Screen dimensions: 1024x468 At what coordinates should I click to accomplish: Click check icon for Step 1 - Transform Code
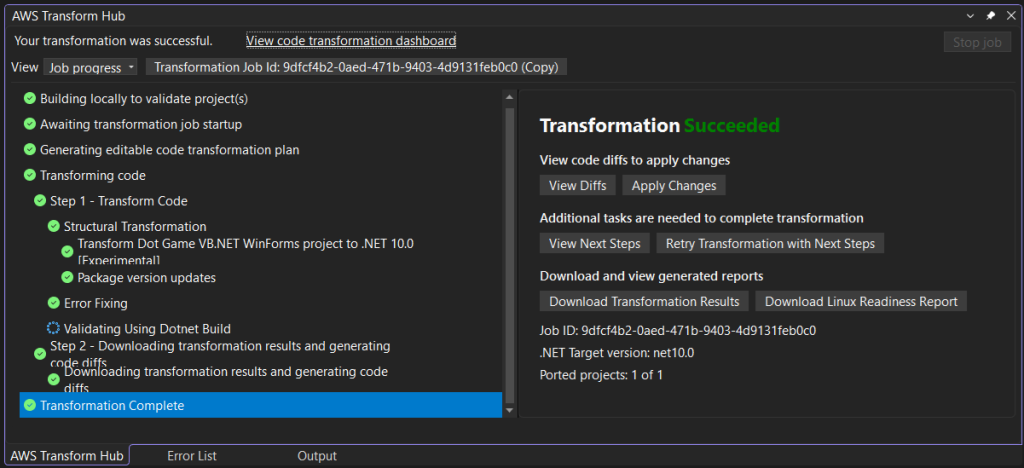[x=39, y=201]
